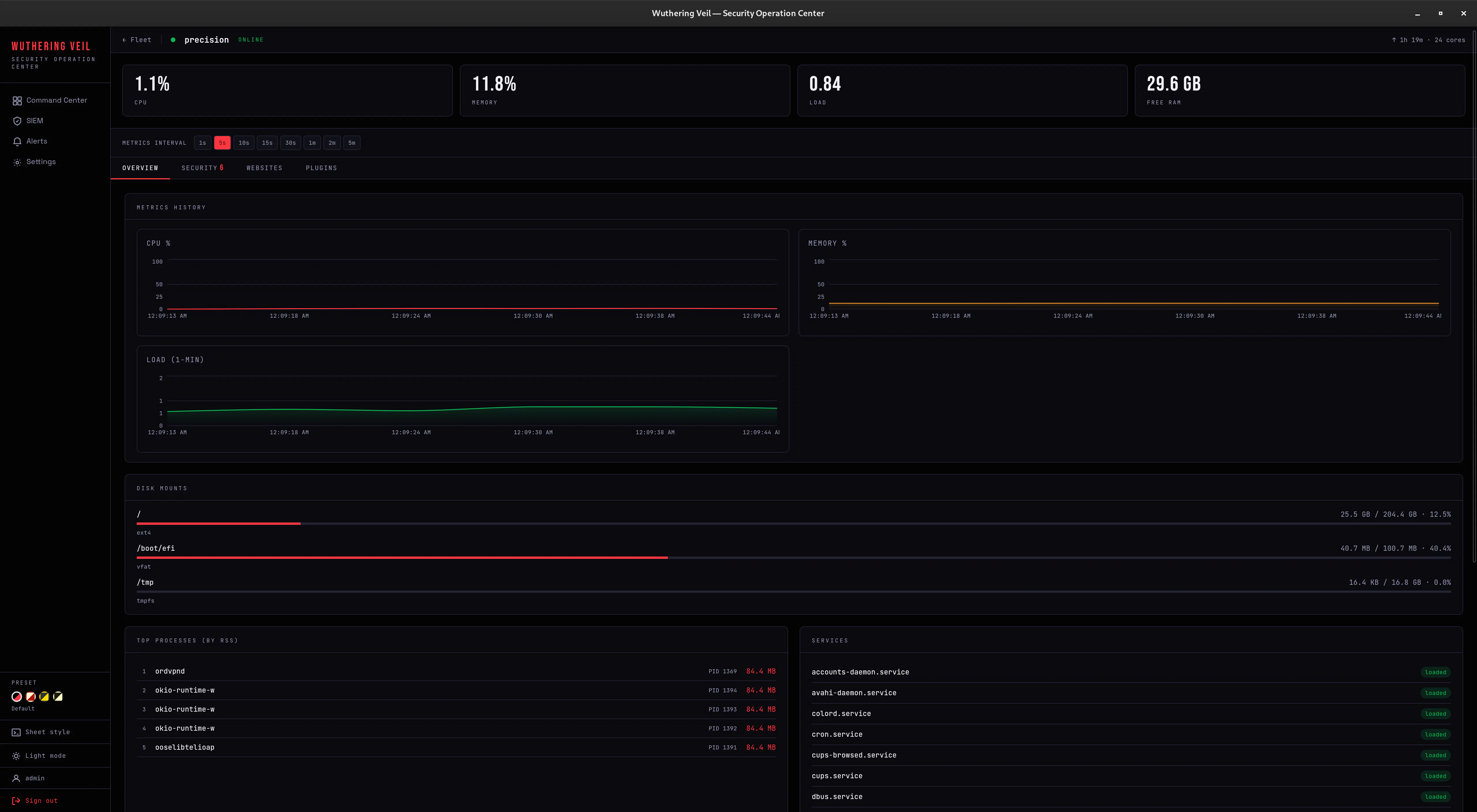Viewport: 1477px width, 812px height.
Task: Select the yellow-black preset swatch
Action: [44, 696]
